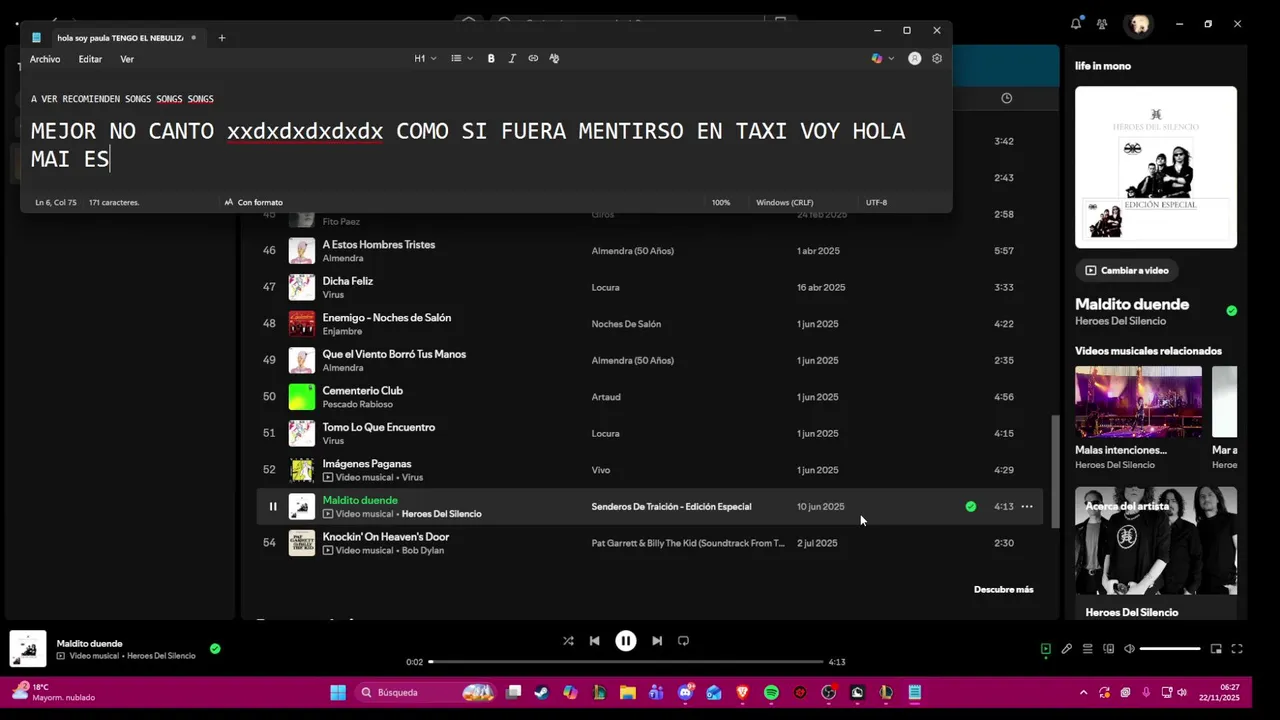The image size is (1280, 720).
Task: Open Notepad account profile icon
Action: (914, 59)
